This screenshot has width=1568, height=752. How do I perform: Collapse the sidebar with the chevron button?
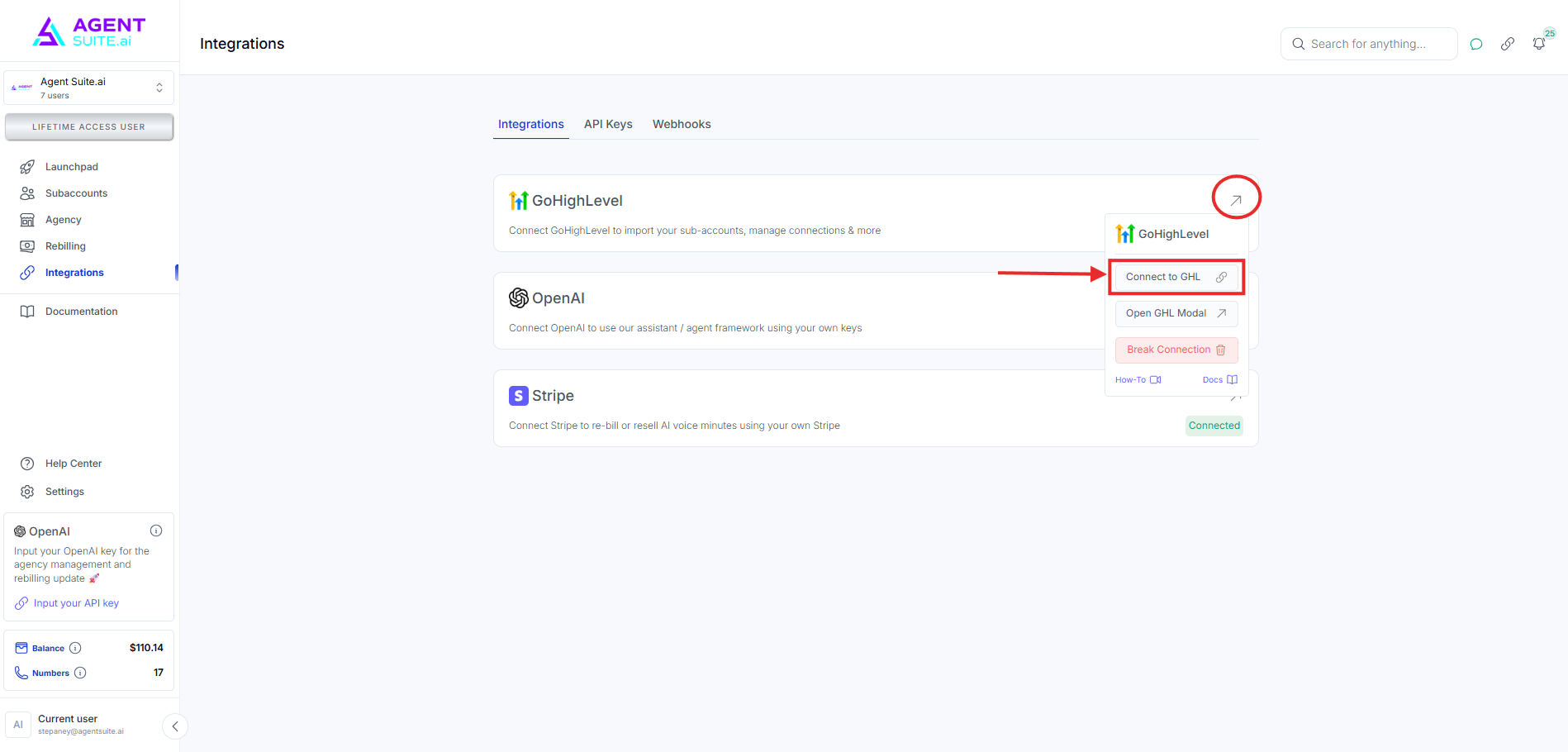(175, 726)
